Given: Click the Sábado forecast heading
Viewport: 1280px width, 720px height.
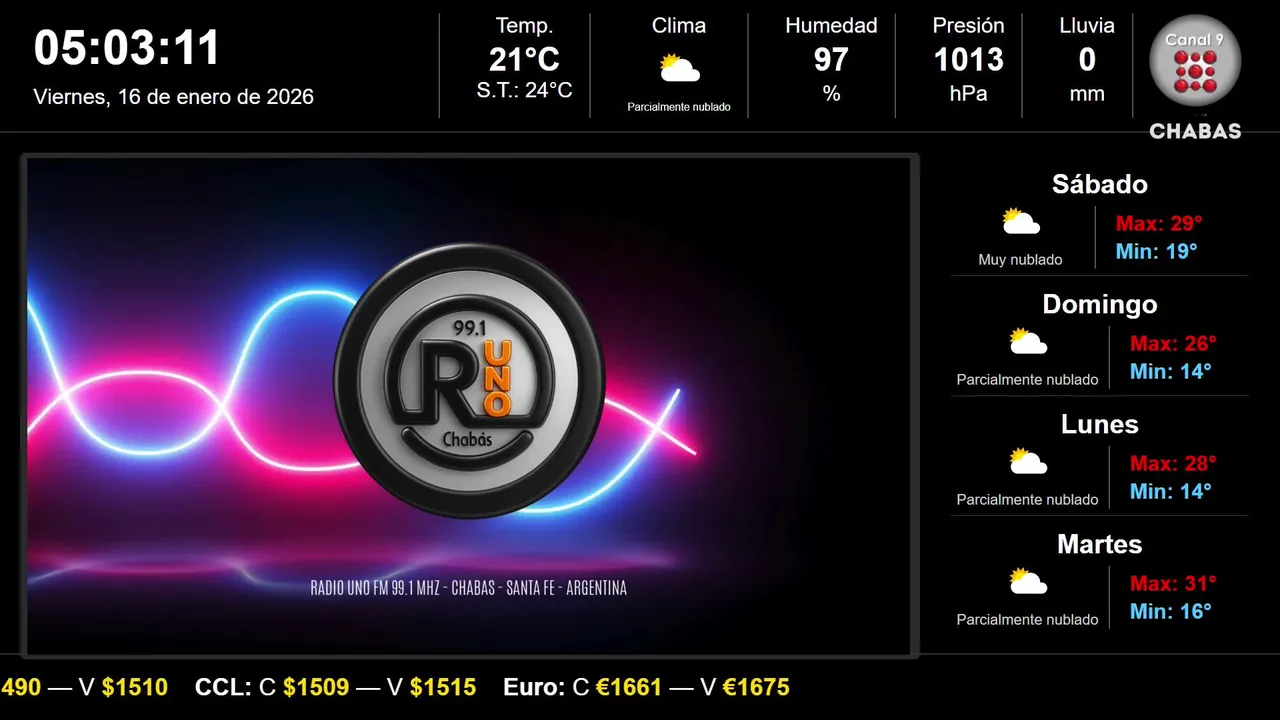Looking at the screenshot, I should (1100, 184).
